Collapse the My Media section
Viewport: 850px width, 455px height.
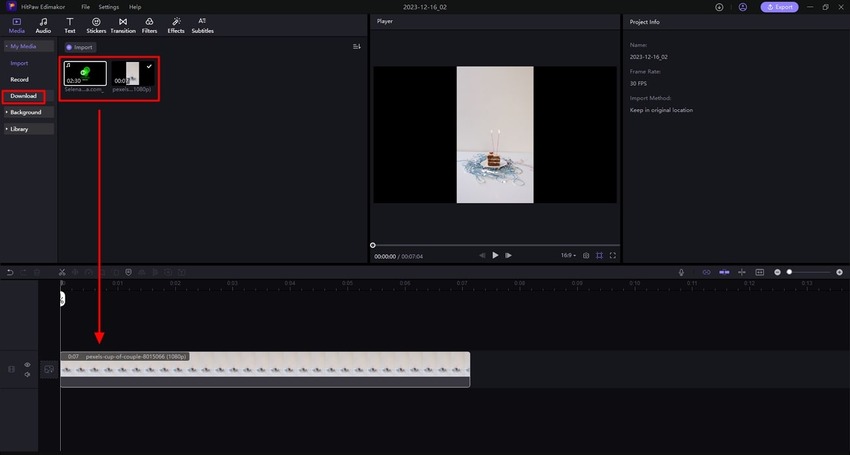coord(29,46)
